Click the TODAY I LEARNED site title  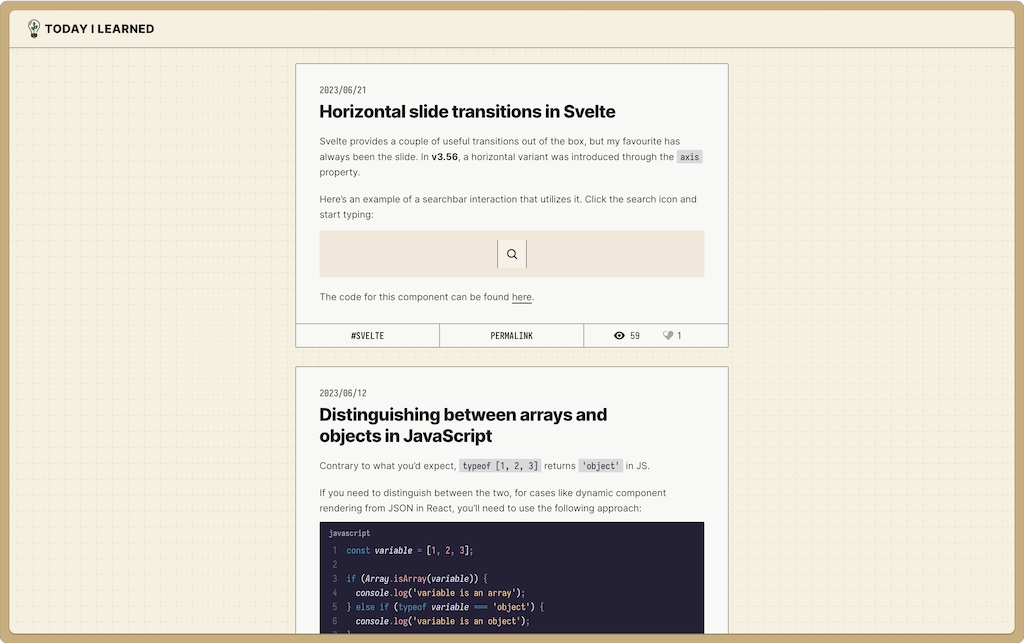click(x=98, y=28)
